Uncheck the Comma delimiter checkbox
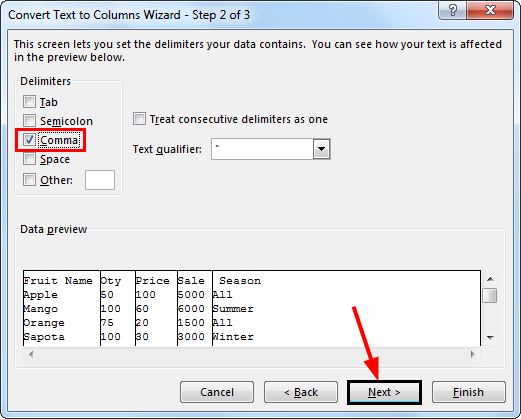The width and height of the screenshot is (521, 419). (x=29, y=140)
